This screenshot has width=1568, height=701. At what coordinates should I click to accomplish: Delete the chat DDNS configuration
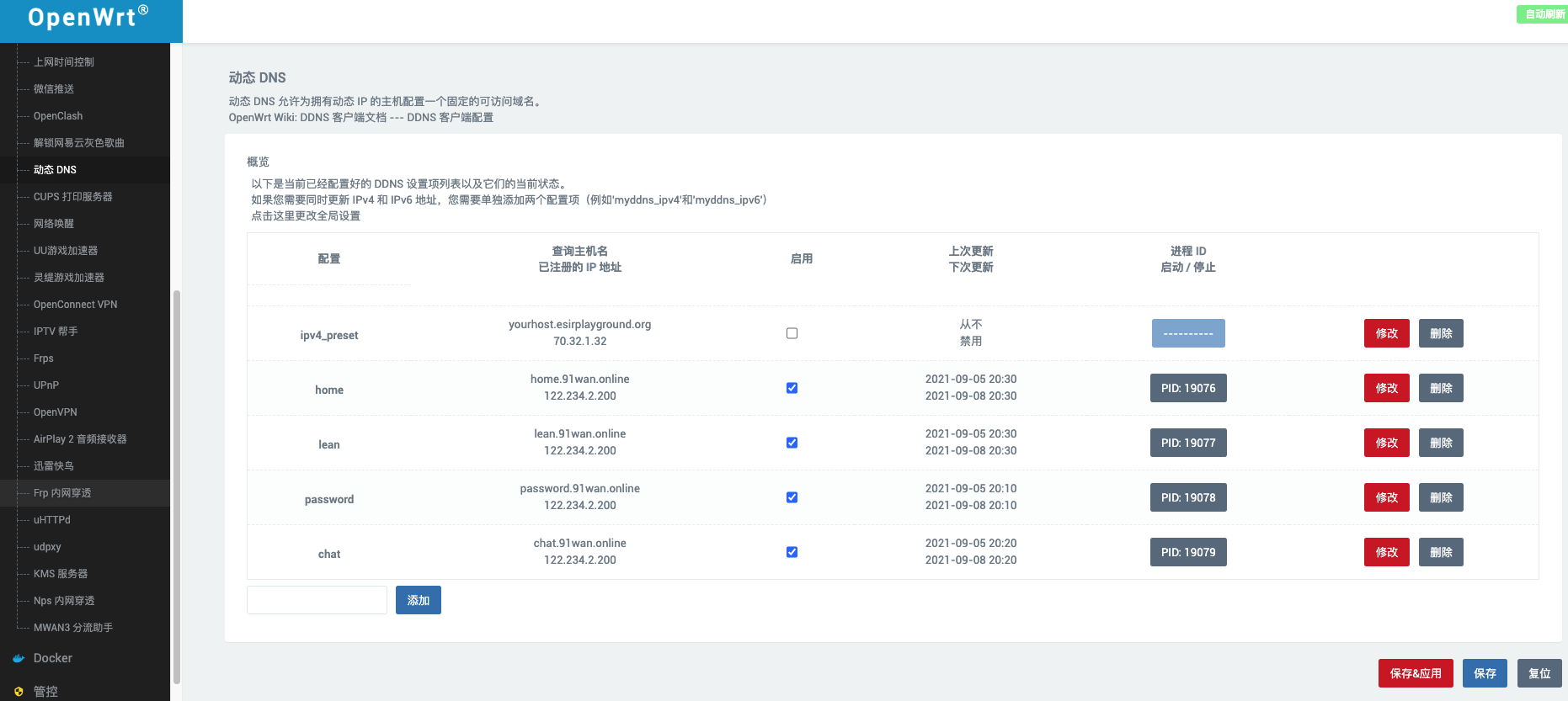coord(1440,552)
